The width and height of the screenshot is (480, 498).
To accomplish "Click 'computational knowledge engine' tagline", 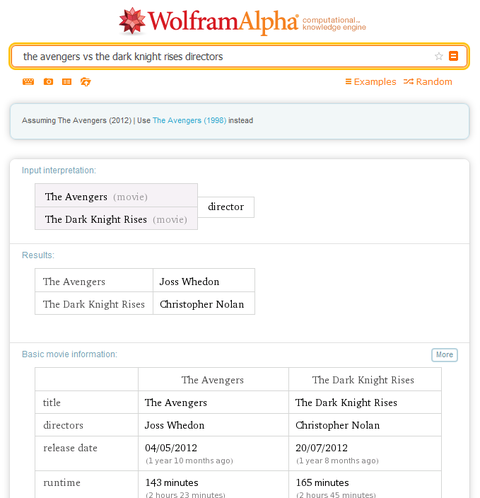I will click(334, 24).
